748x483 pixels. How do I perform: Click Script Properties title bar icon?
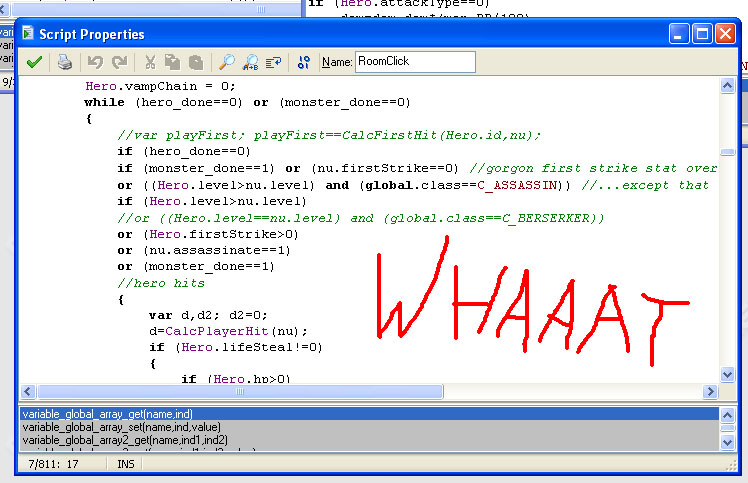coord(28,33)
